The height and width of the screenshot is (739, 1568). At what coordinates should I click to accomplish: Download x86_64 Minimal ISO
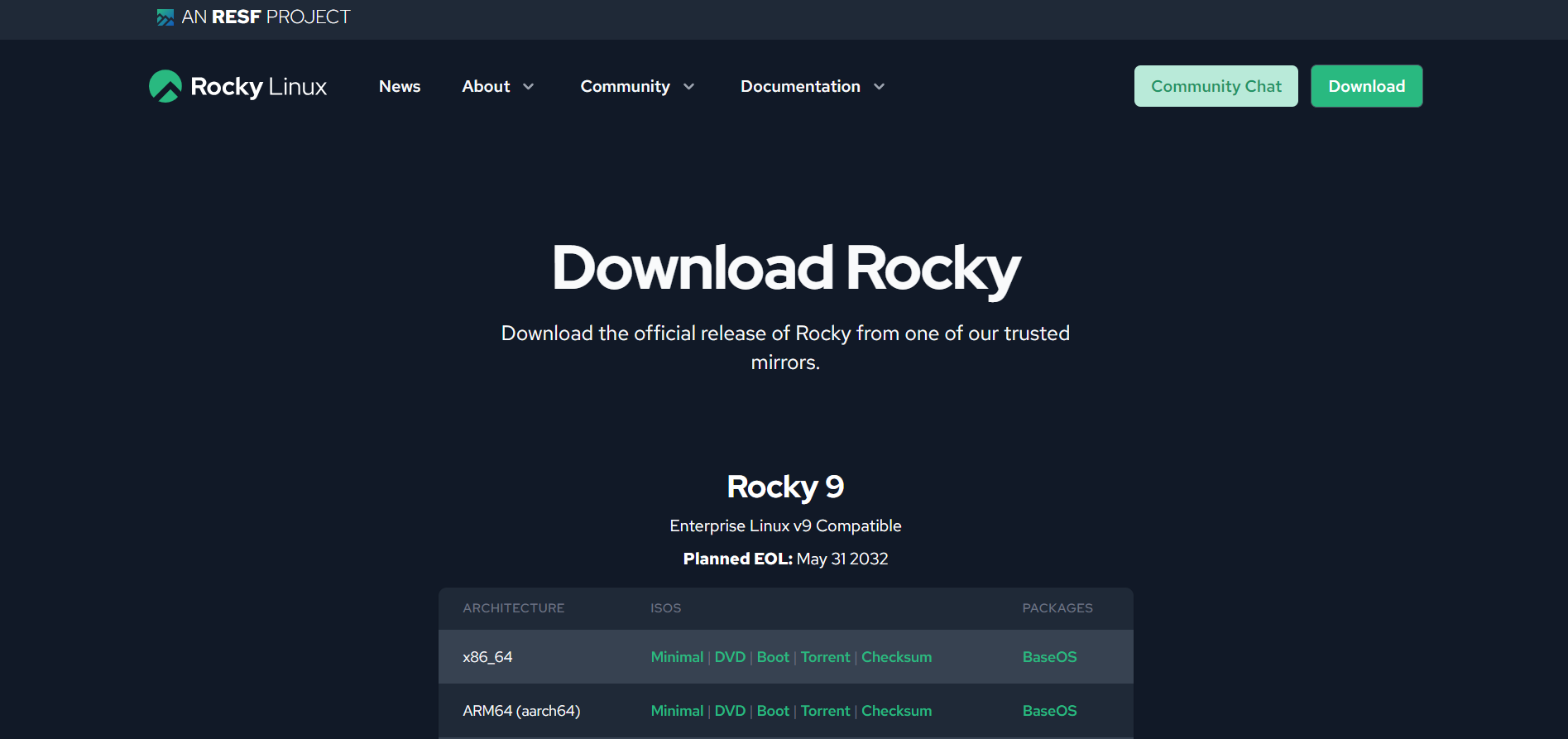coord(677,657)
